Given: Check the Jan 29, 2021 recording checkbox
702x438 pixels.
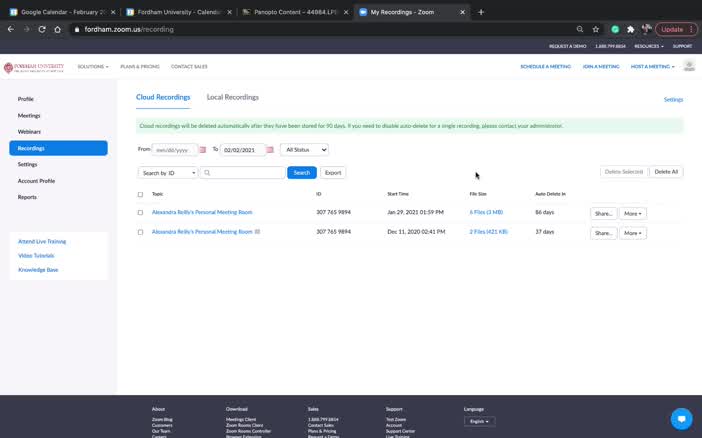Looking at the screenshot, I should 140,213.
